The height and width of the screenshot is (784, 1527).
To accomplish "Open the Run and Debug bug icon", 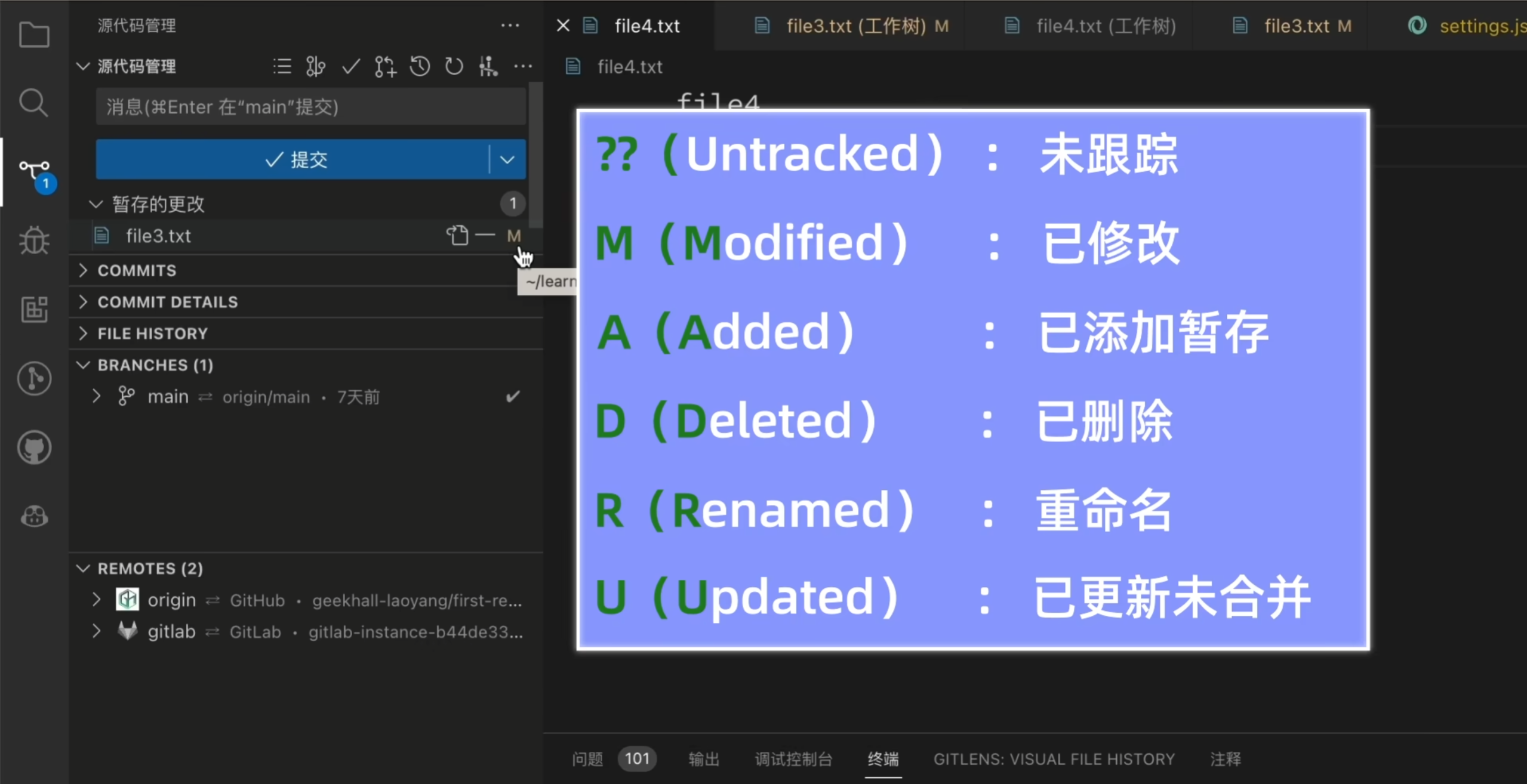I will point(34,240).
